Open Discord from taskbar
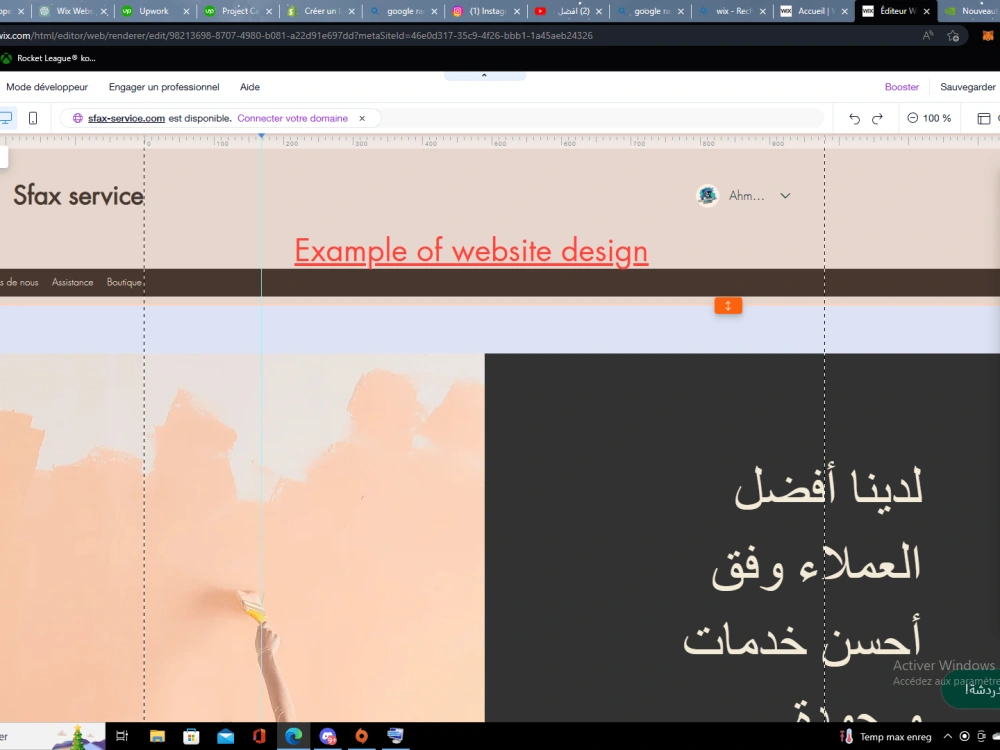The width and height of the screenshot is (1000, 750). coord(328,736)
